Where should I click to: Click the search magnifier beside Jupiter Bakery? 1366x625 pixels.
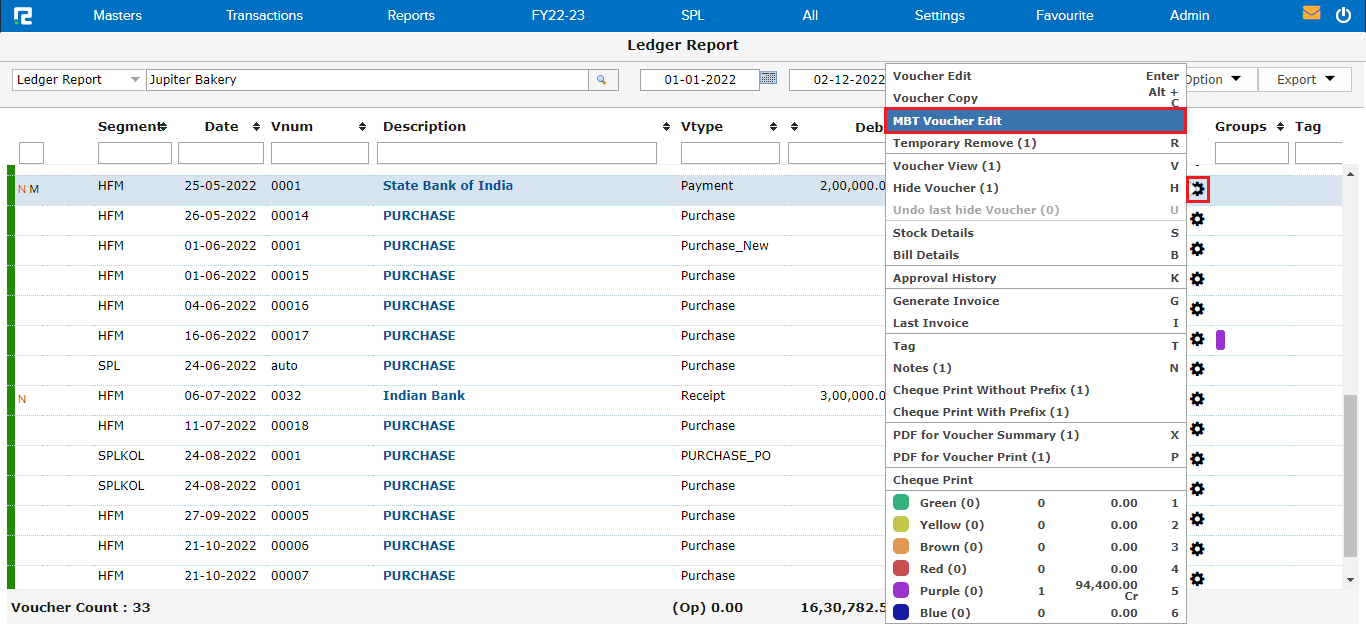pos(602,80)
